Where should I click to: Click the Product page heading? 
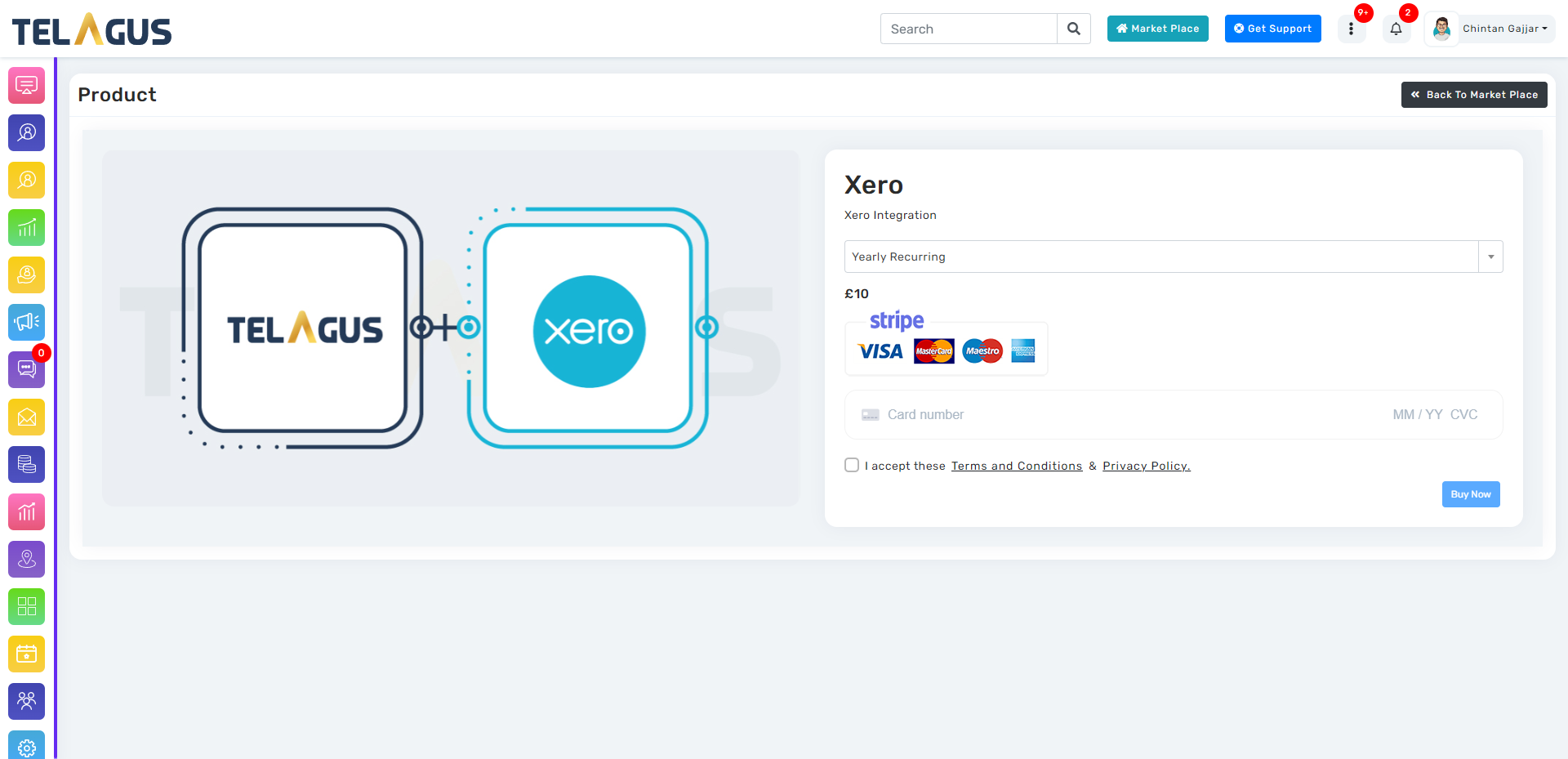(x=117, y=95)
